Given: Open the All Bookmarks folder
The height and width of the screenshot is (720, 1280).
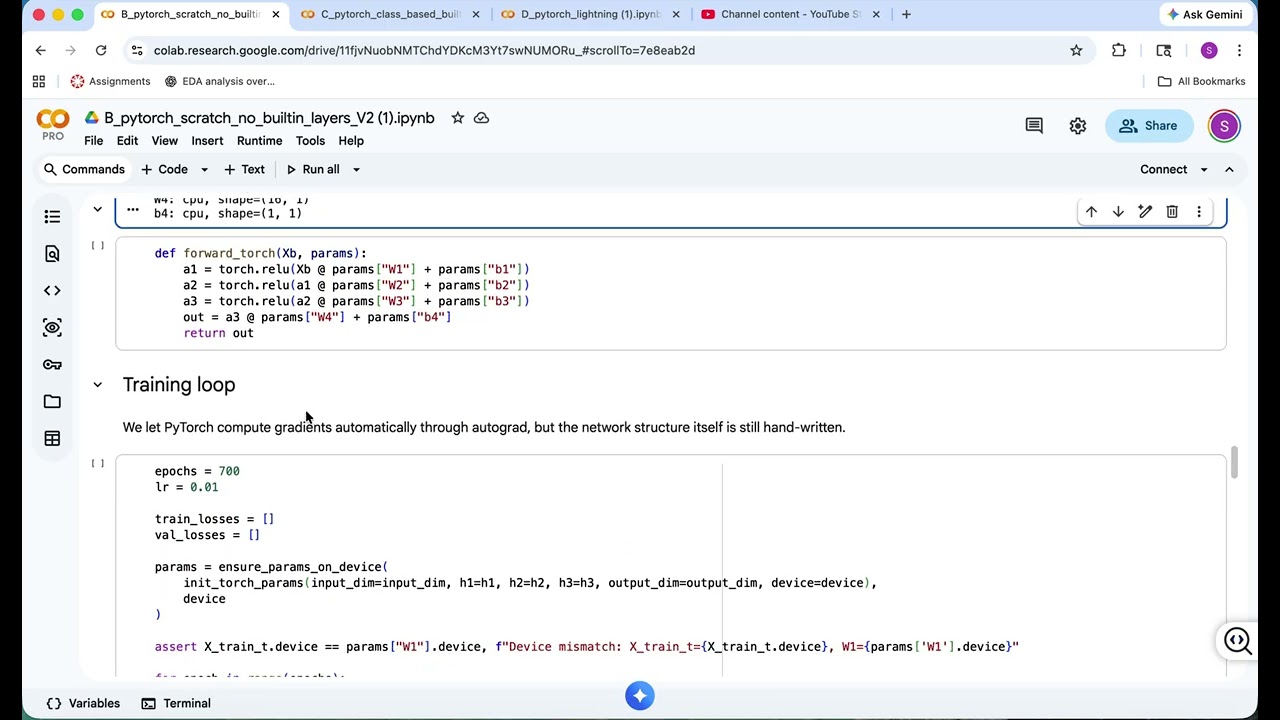Looking at the screenshot, I should pyautogui.click(x=1201, y=81).
